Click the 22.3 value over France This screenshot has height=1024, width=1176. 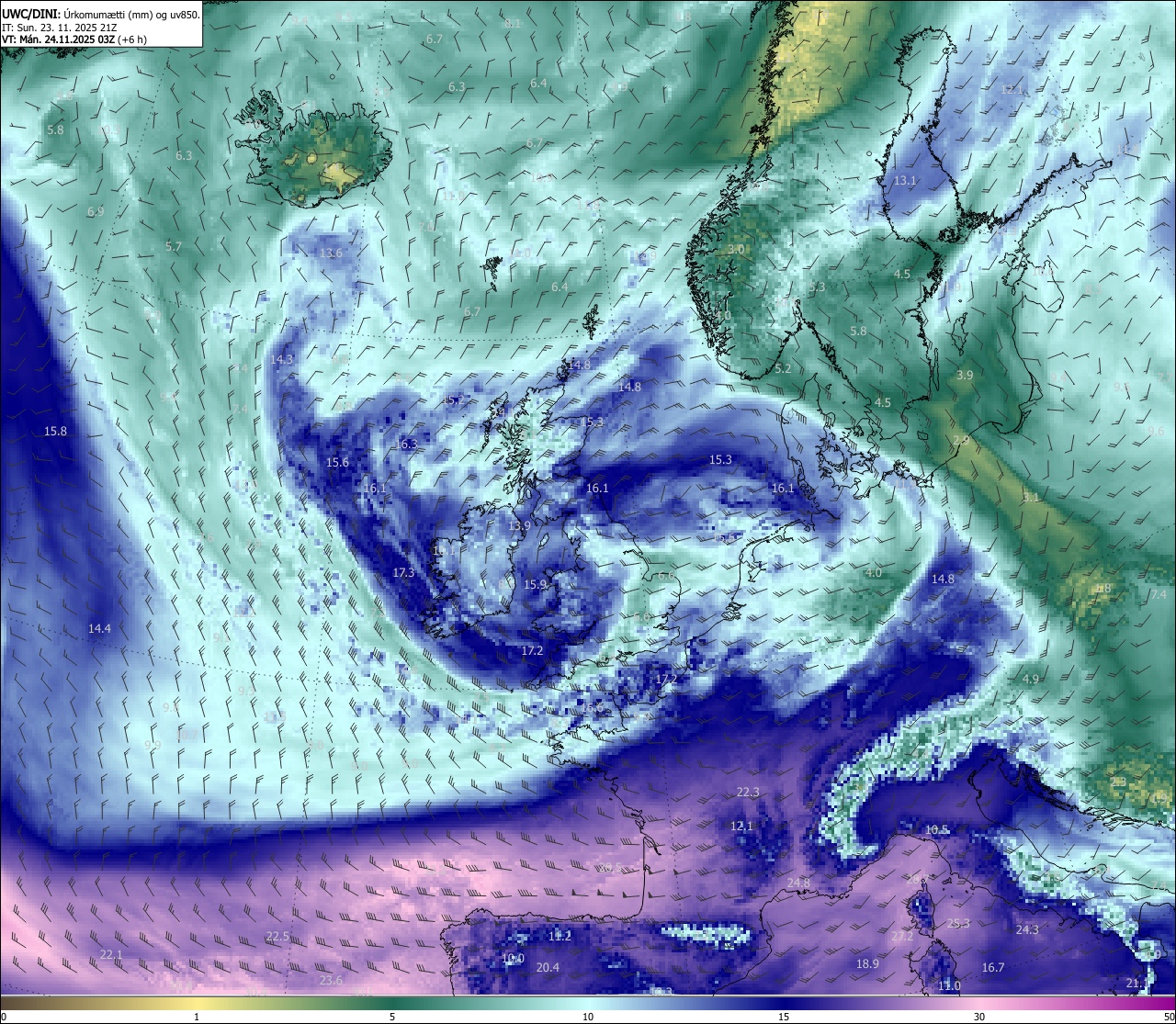point(748,792)
